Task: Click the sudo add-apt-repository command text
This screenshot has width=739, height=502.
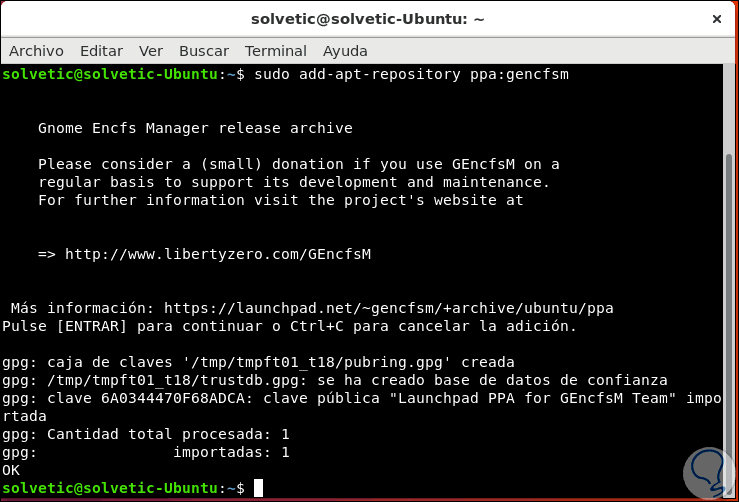Action: click(x=411, y=74)
